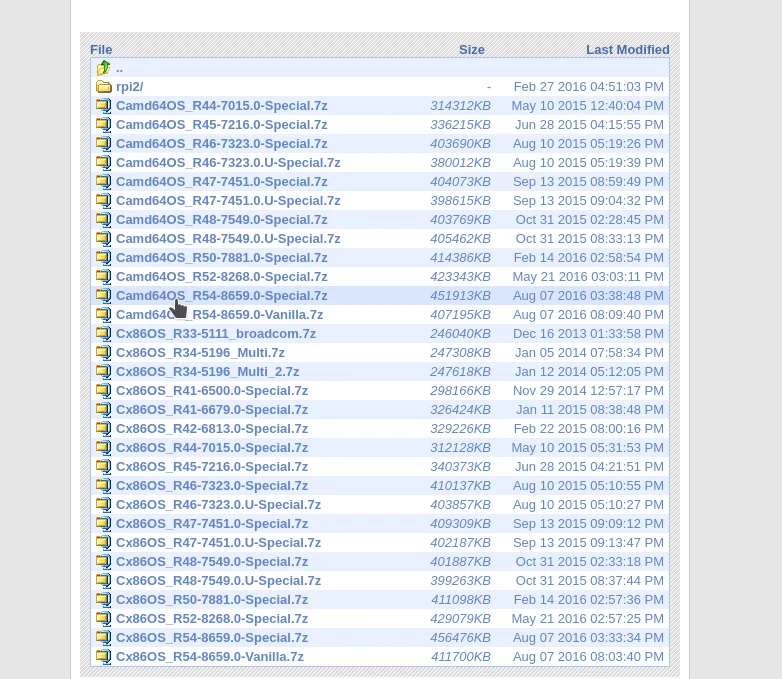Sort by the Last Modified column header

[x=627, y=49]
